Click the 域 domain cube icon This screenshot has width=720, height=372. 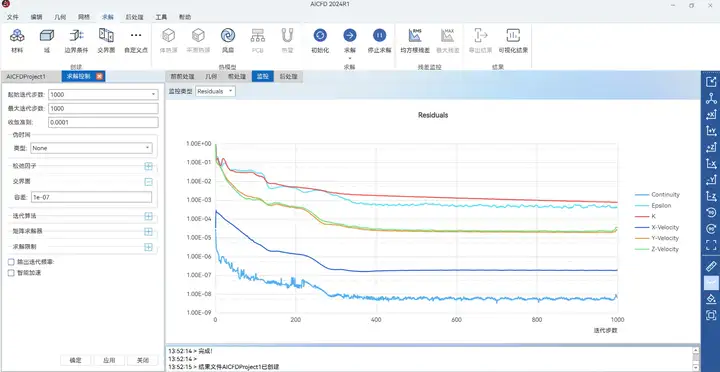point(46,35)
